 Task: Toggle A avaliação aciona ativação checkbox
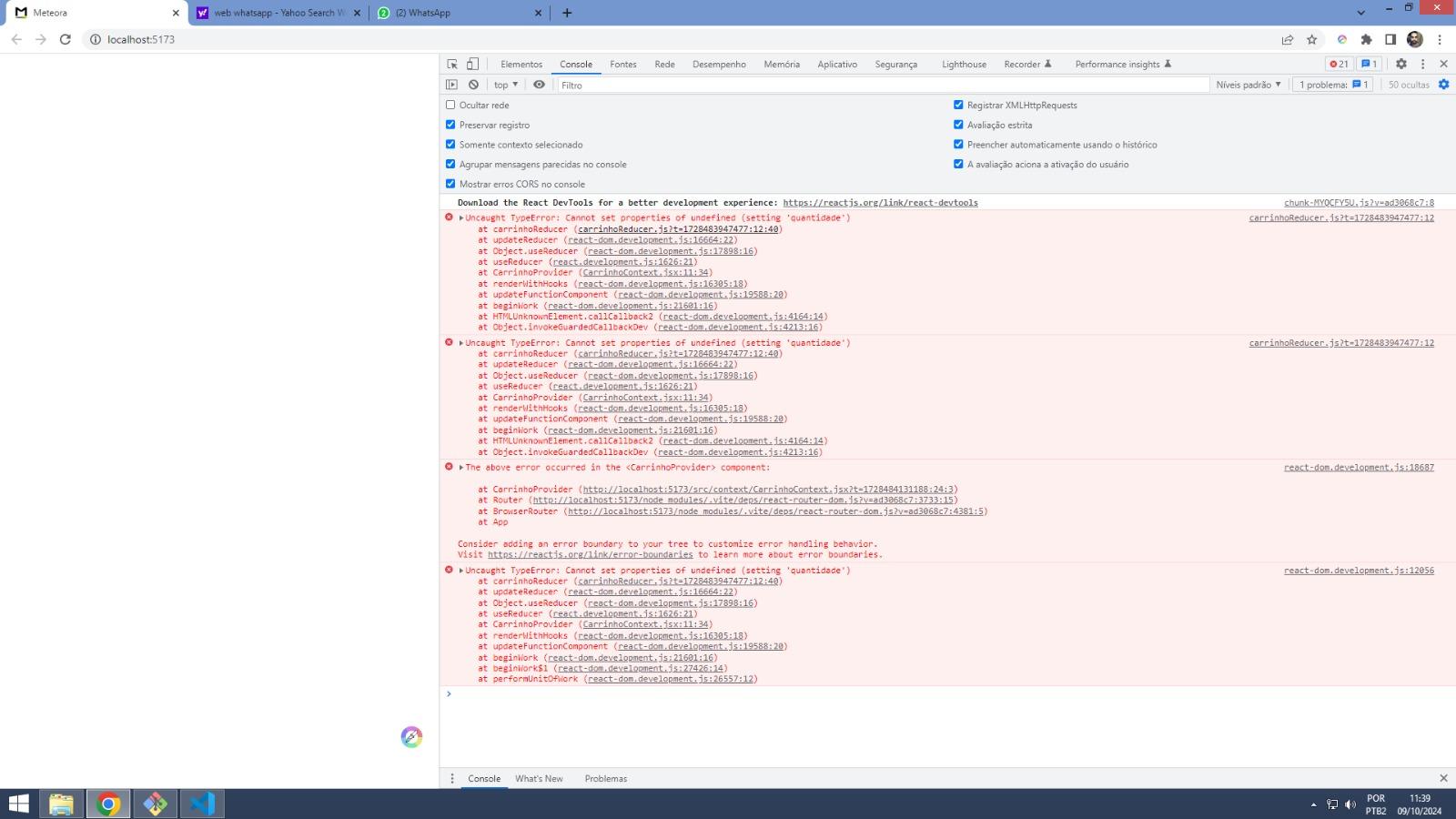pyautogui.click(x=958, y=164)
